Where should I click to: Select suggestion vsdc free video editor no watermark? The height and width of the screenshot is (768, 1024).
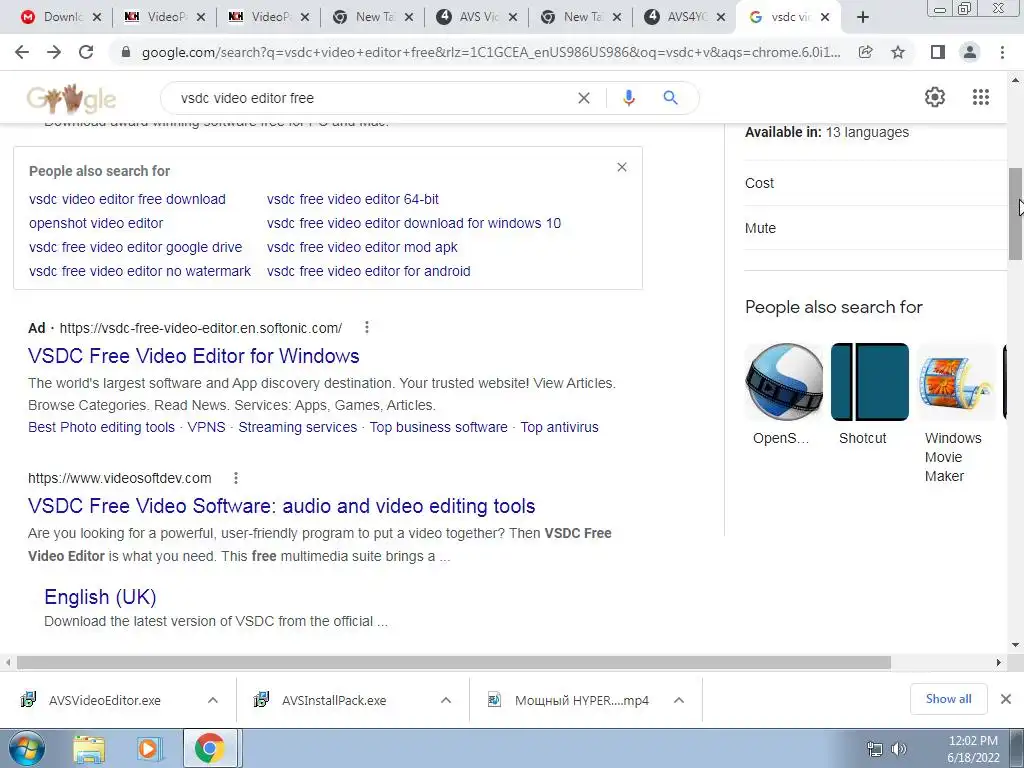tap(140, 271)
